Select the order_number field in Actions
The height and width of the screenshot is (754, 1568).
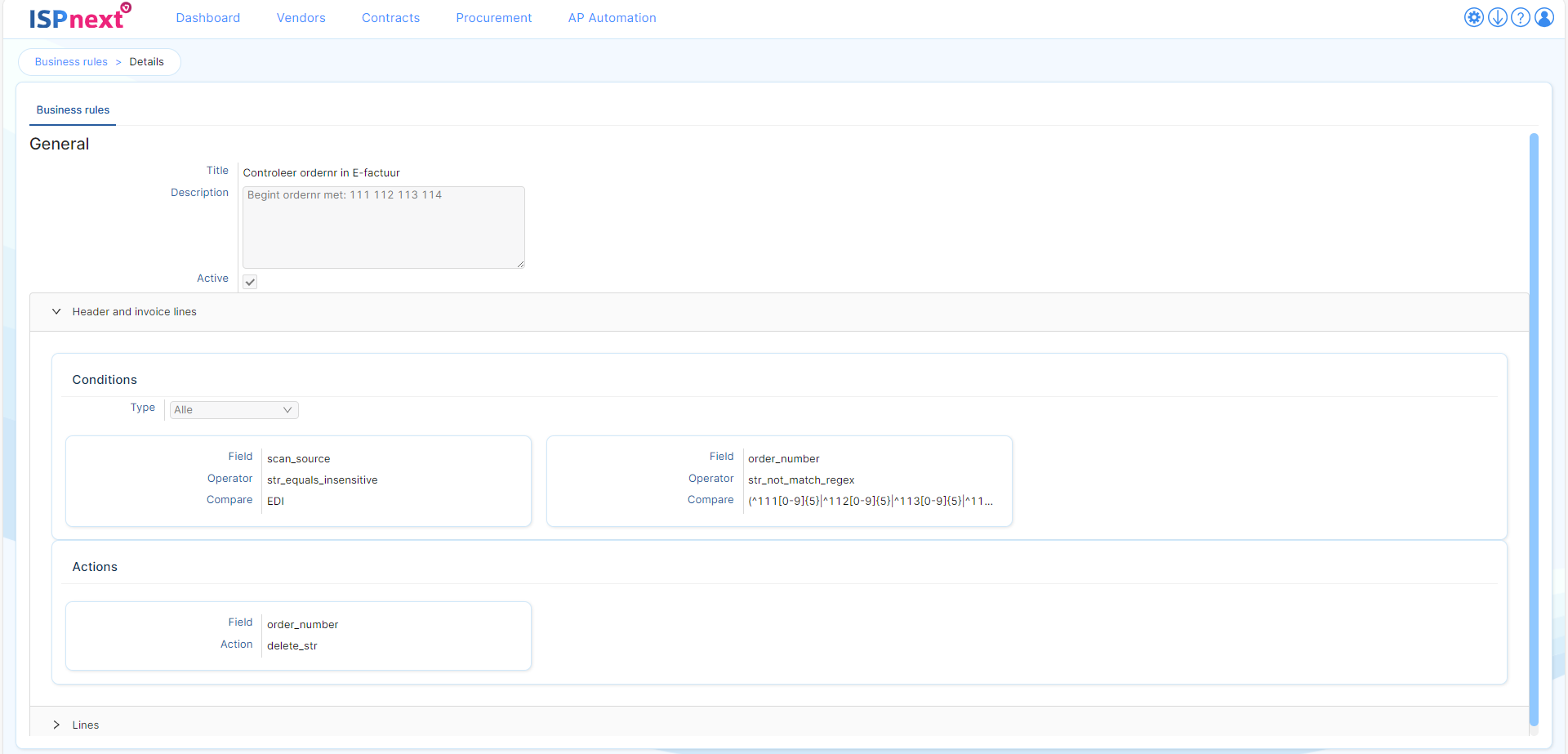302,625
